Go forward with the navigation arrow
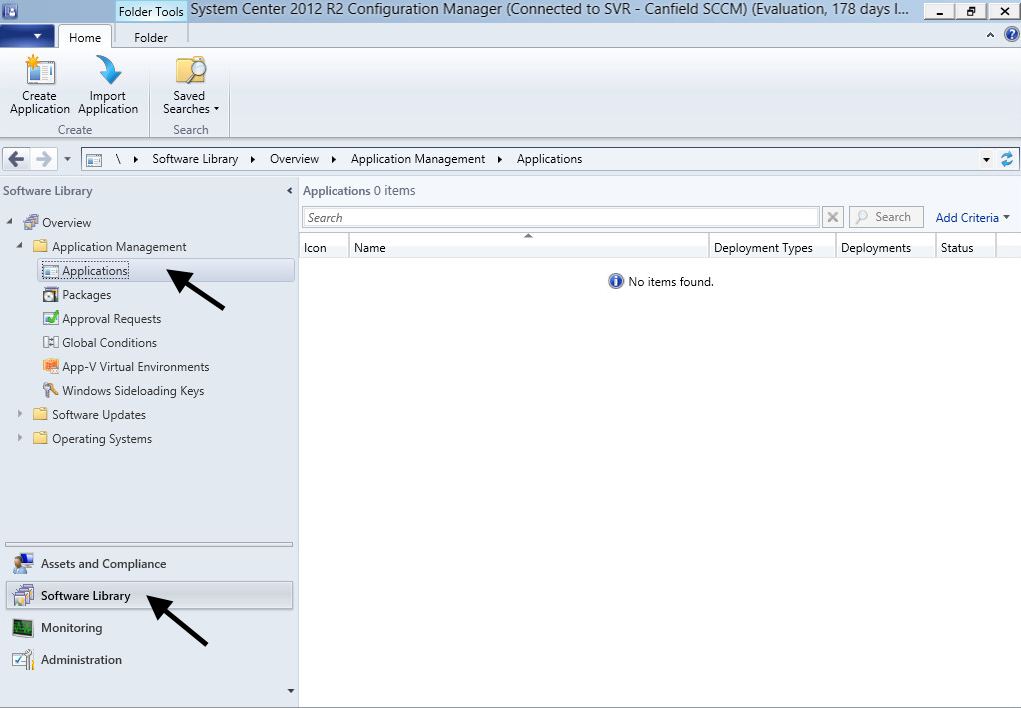This screenshot has width=1021, height=708. click(x=43, y=159)
